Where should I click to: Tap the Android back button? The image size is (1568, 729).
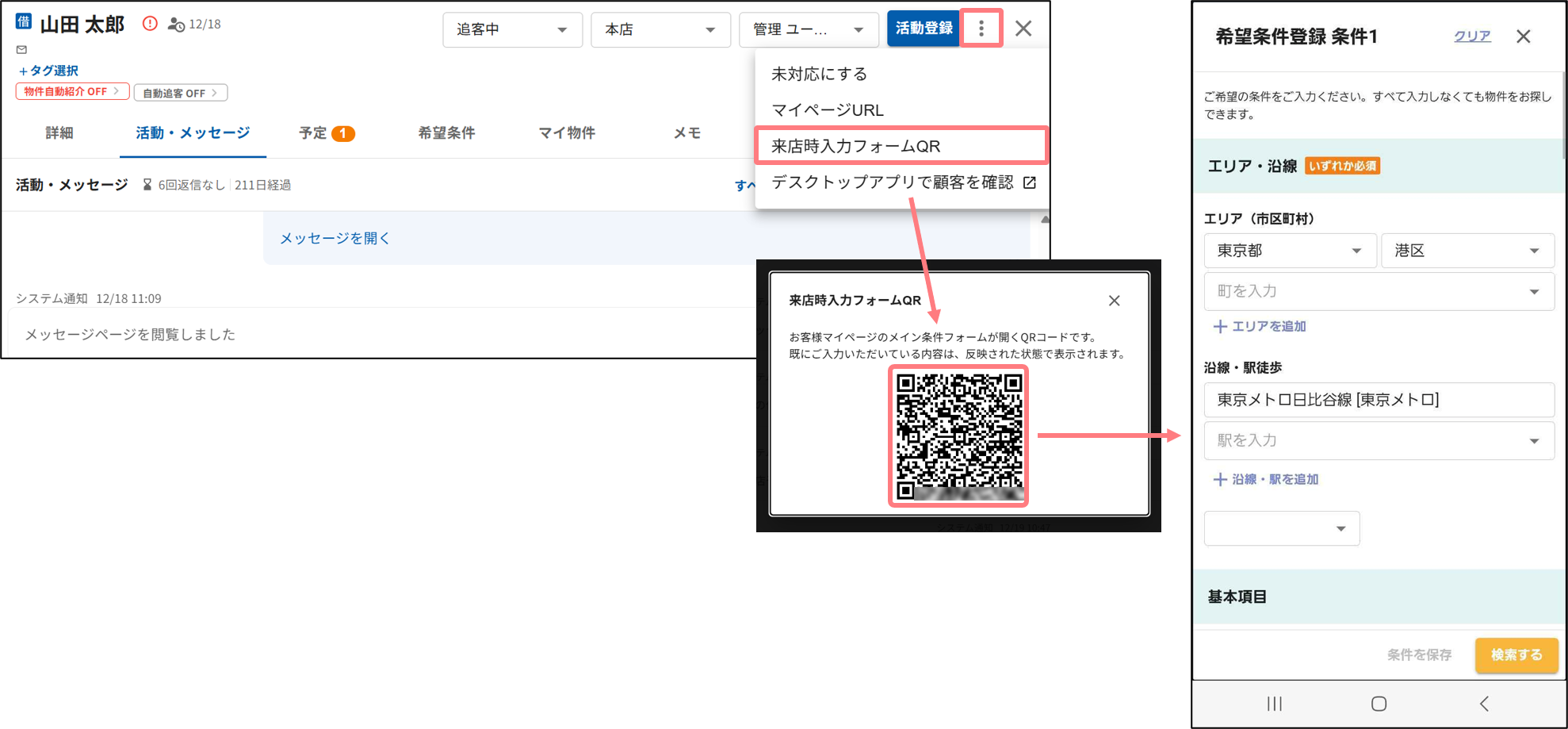[1484, 704]
